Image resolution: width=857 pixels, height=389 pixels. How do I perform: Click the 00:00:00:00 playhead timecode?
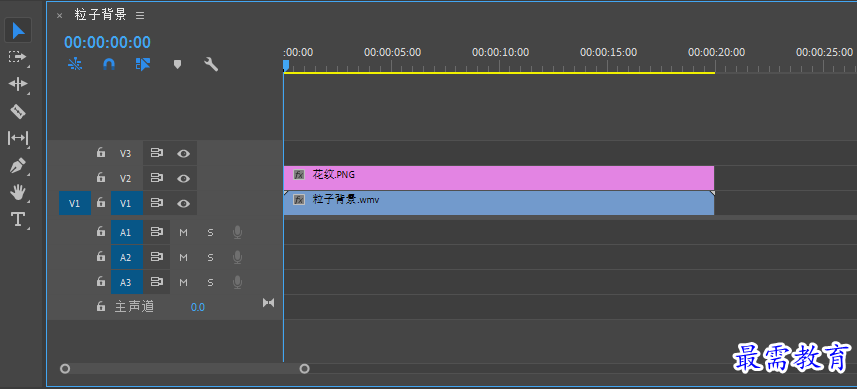107,42
